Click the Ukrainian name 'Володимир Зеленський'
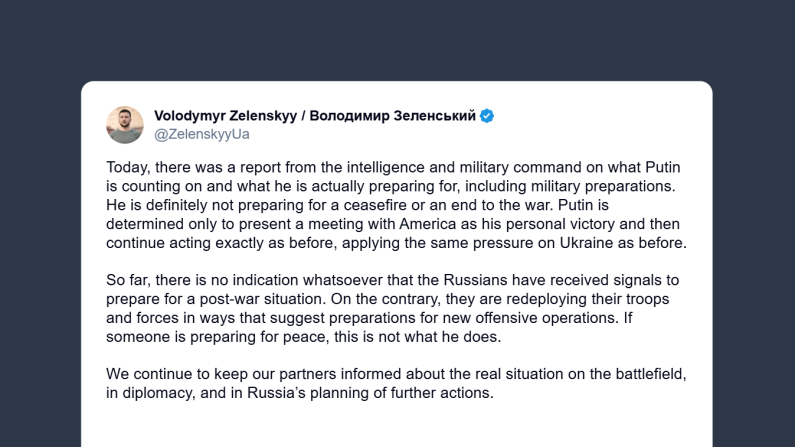Image resolution: width=795 pixels, height=447 pixels. point(393,116)
